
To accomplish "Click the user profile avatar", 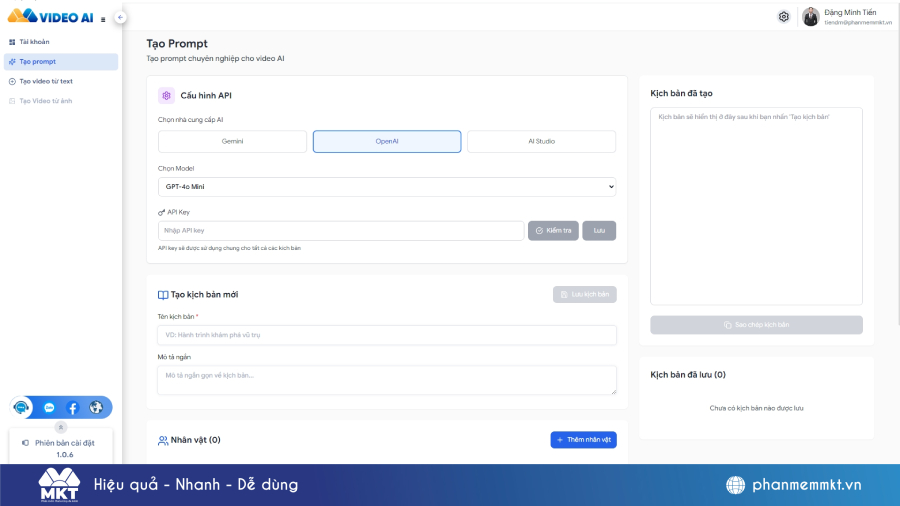I will (810, 17).
